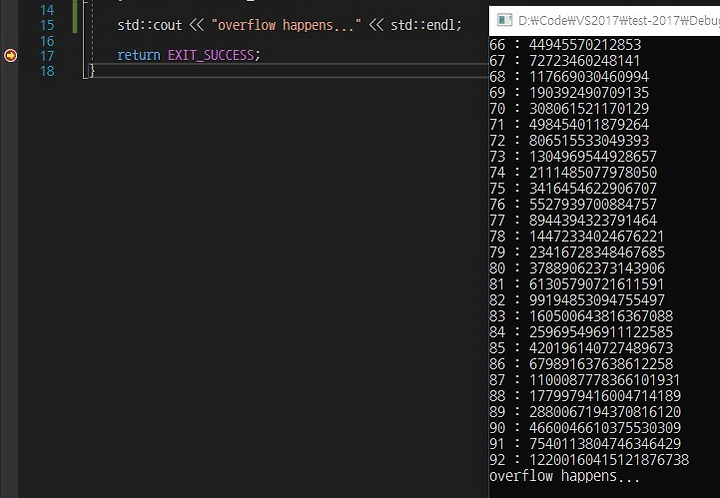The width and height of the screenshot is (720, 498).
Task: Click console output row 74 : 2111485077978050
Action: tap(573, 173)
